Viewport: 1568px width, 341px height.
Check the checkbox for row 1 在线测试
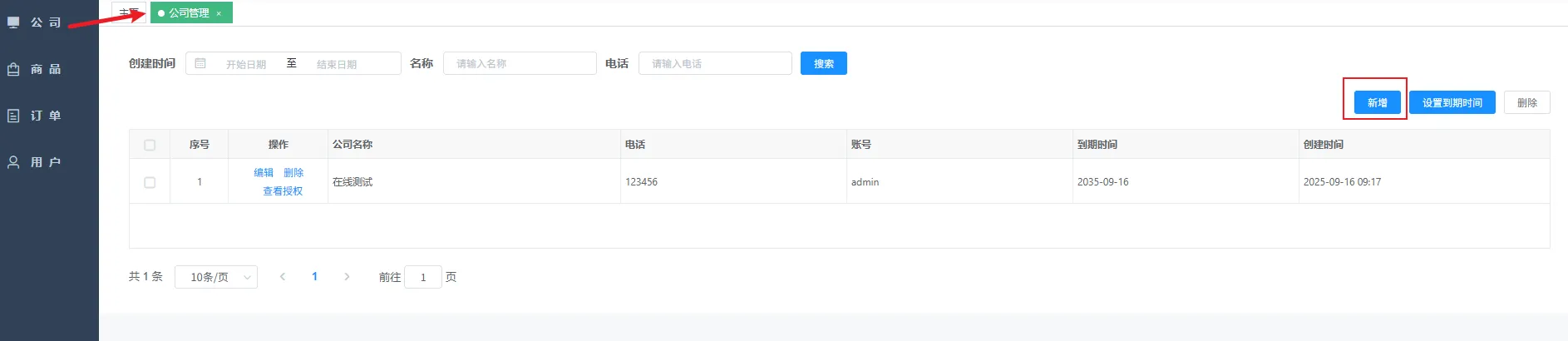pos(150,182)
